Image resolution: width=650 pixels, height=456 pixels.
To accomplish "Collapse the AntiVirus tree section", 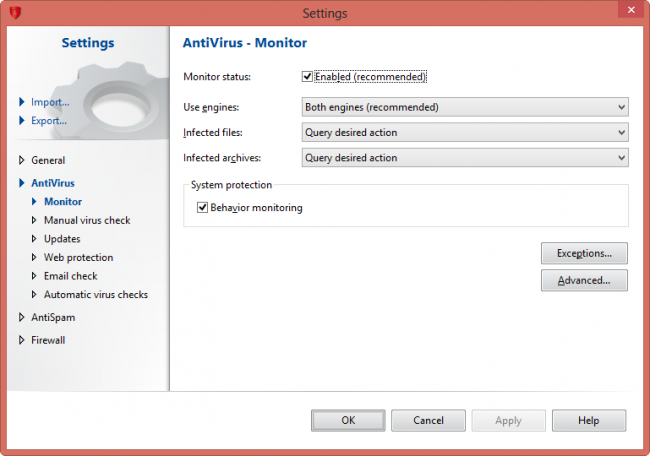I will pos(22,183).
